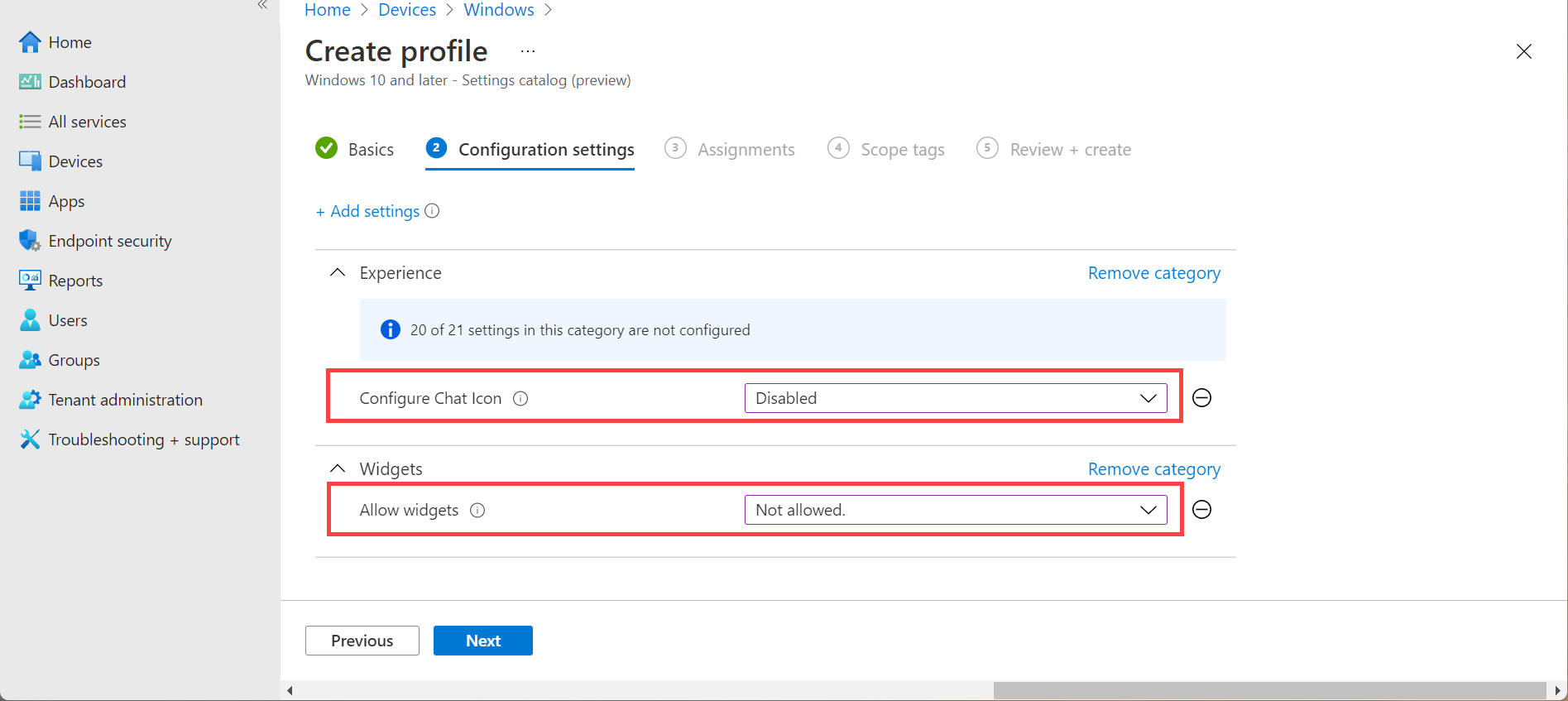The width and height of the screenshot is (1568, 701).
Task: Go to the Review + create step
Action: tap(1054, 149)
